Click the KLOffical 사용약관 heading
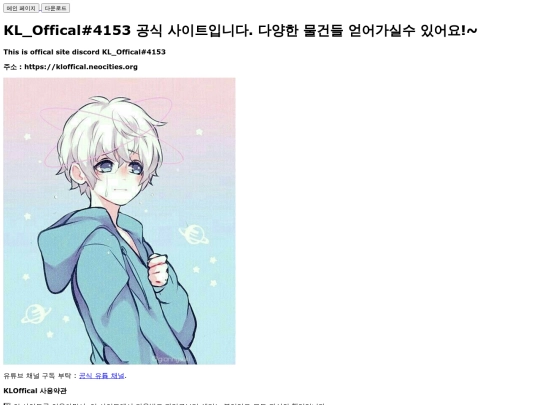Viewport: 540px width, 405px height. tap(35, 391)
